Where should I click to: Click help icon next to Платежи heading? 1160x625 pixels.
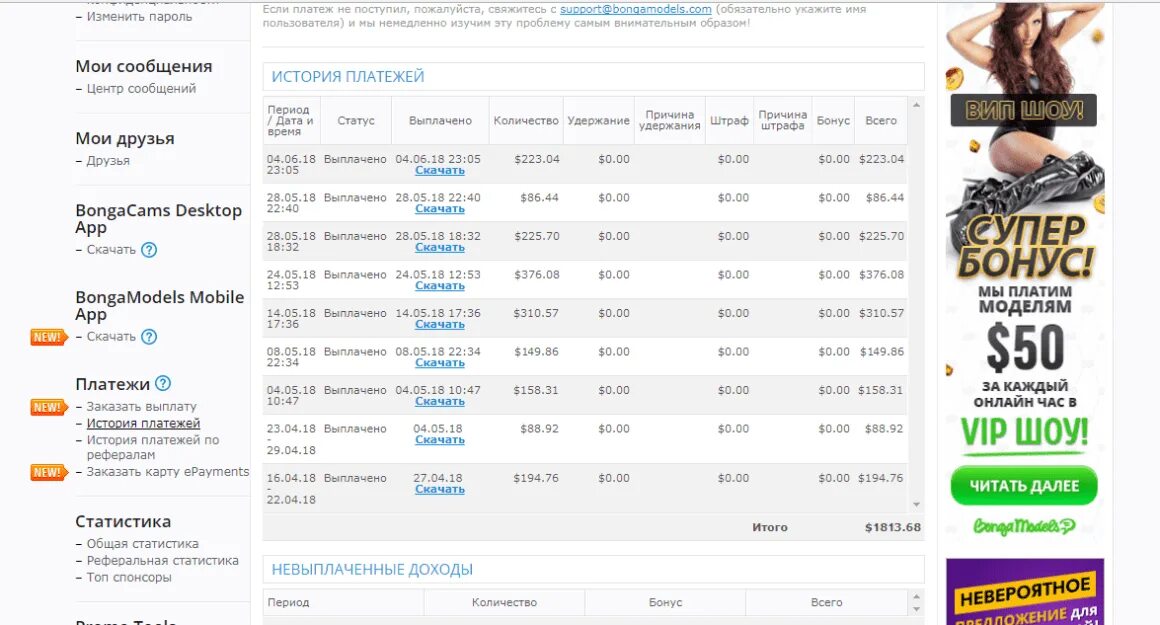click(x=163, y=383)
